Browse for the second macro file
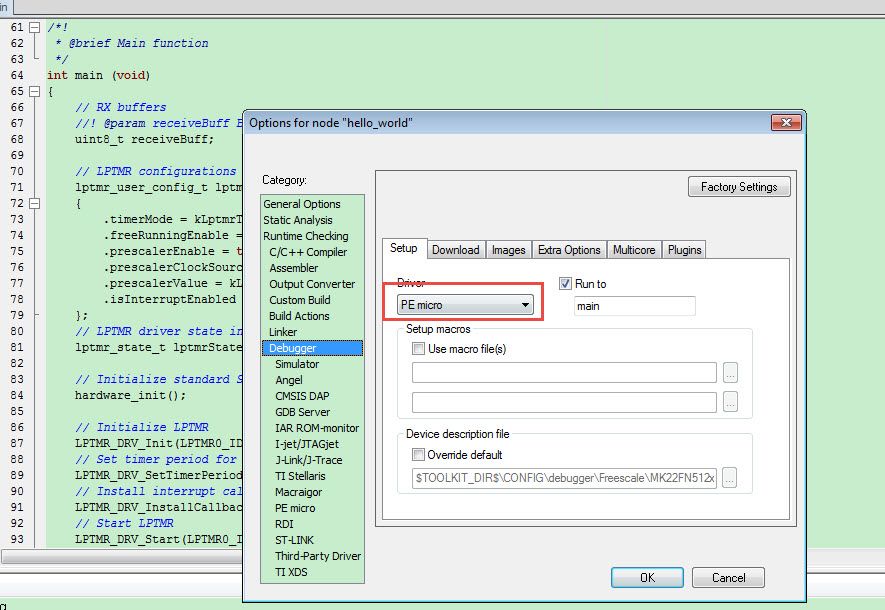885x610 pixels. [730, 402]
